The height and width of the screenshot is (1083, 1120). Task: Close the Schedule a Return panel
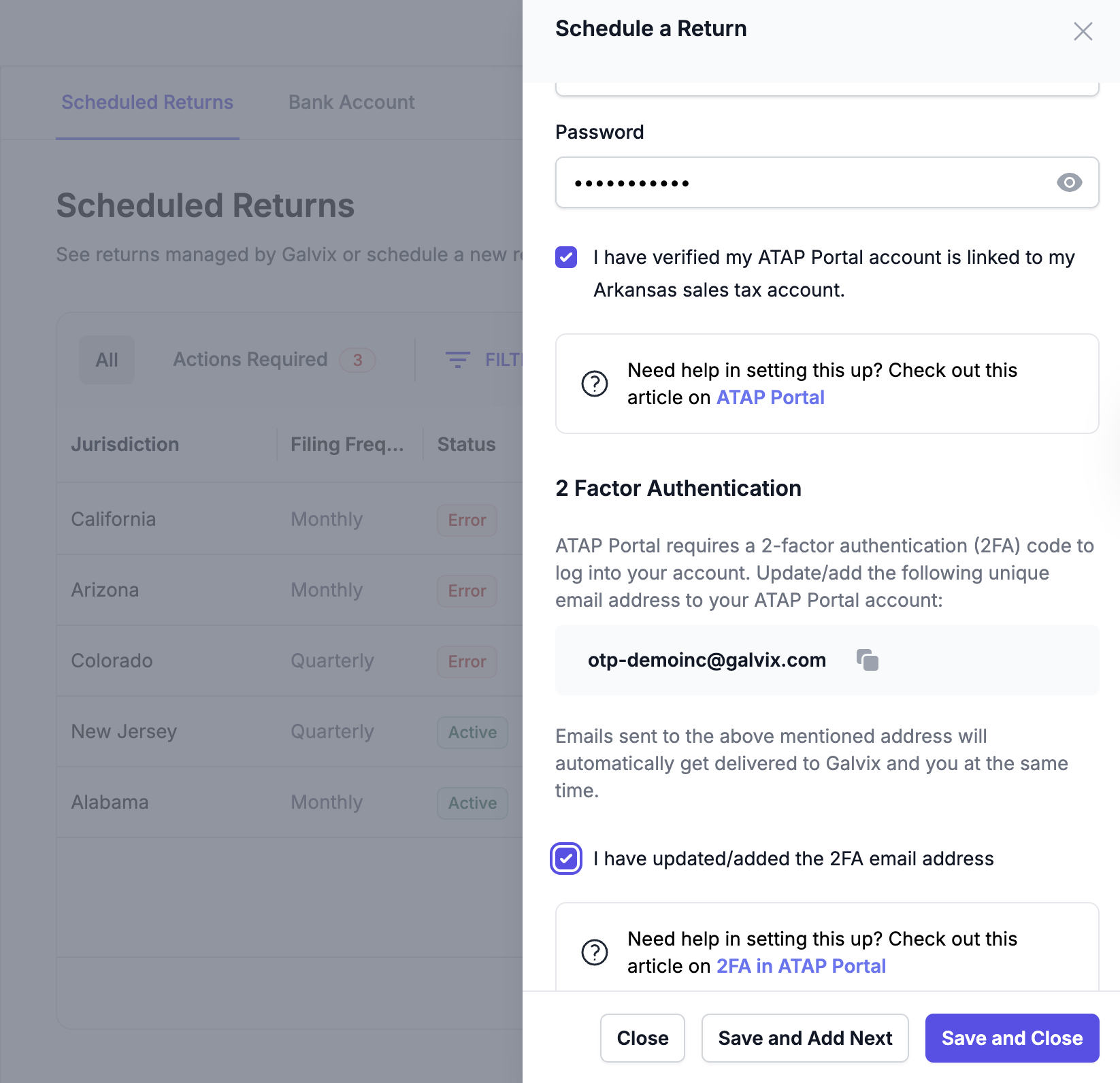tap(1083, 31)
